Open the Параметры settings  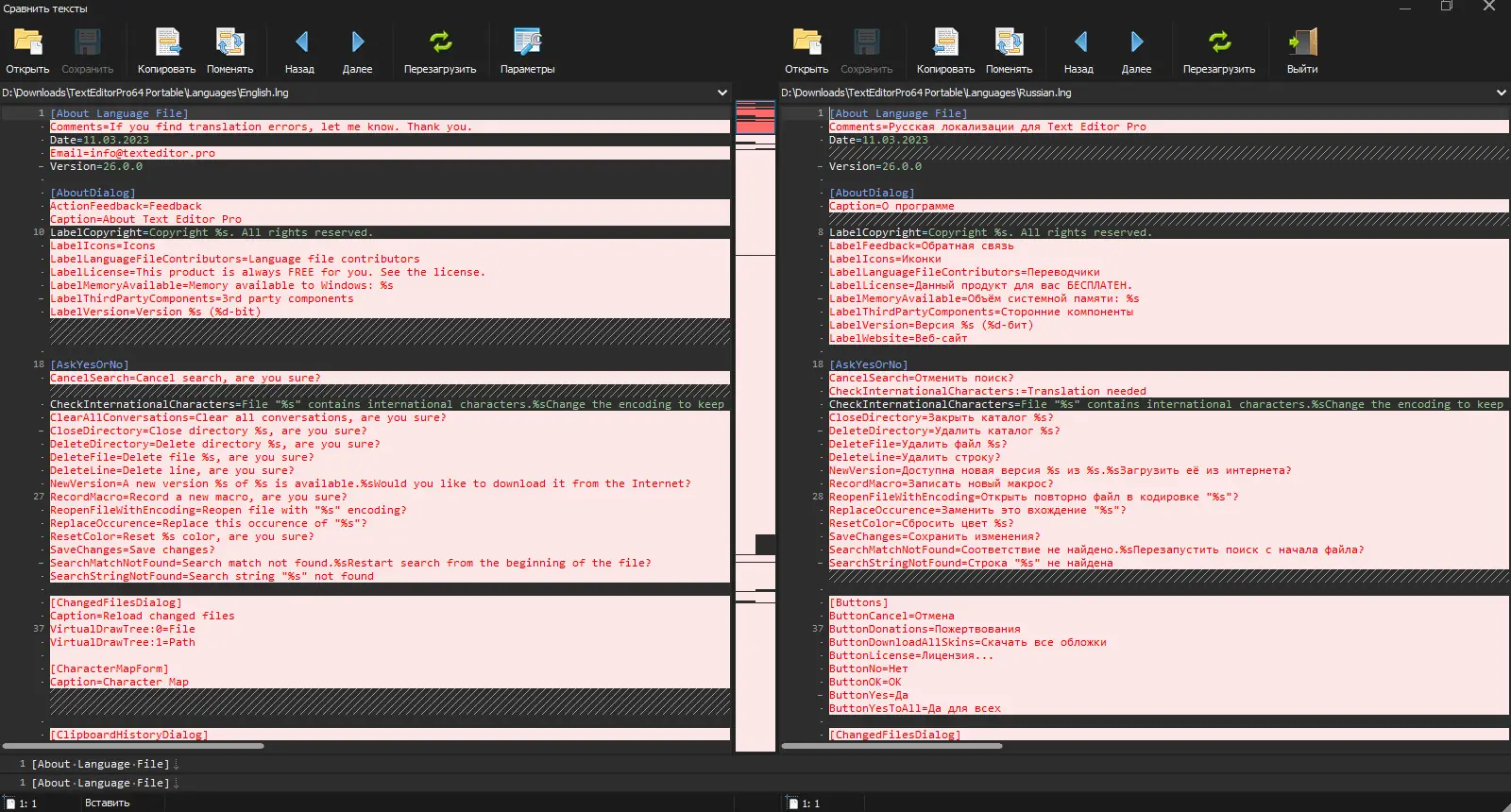click(527, 43)
